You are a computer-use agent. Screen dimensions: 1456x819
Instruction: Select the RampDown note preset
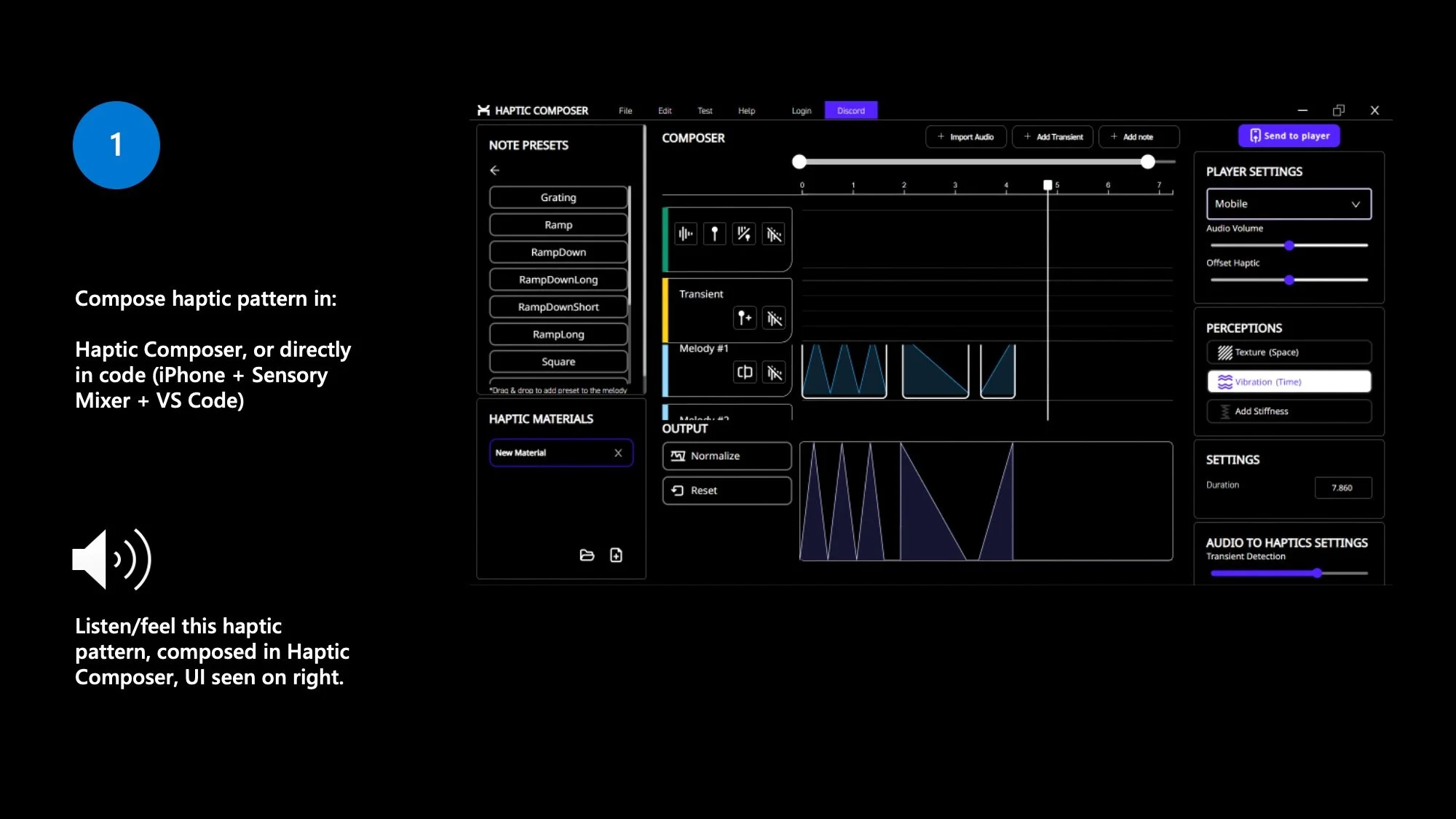pyautogui.click(x=558, y=252)
